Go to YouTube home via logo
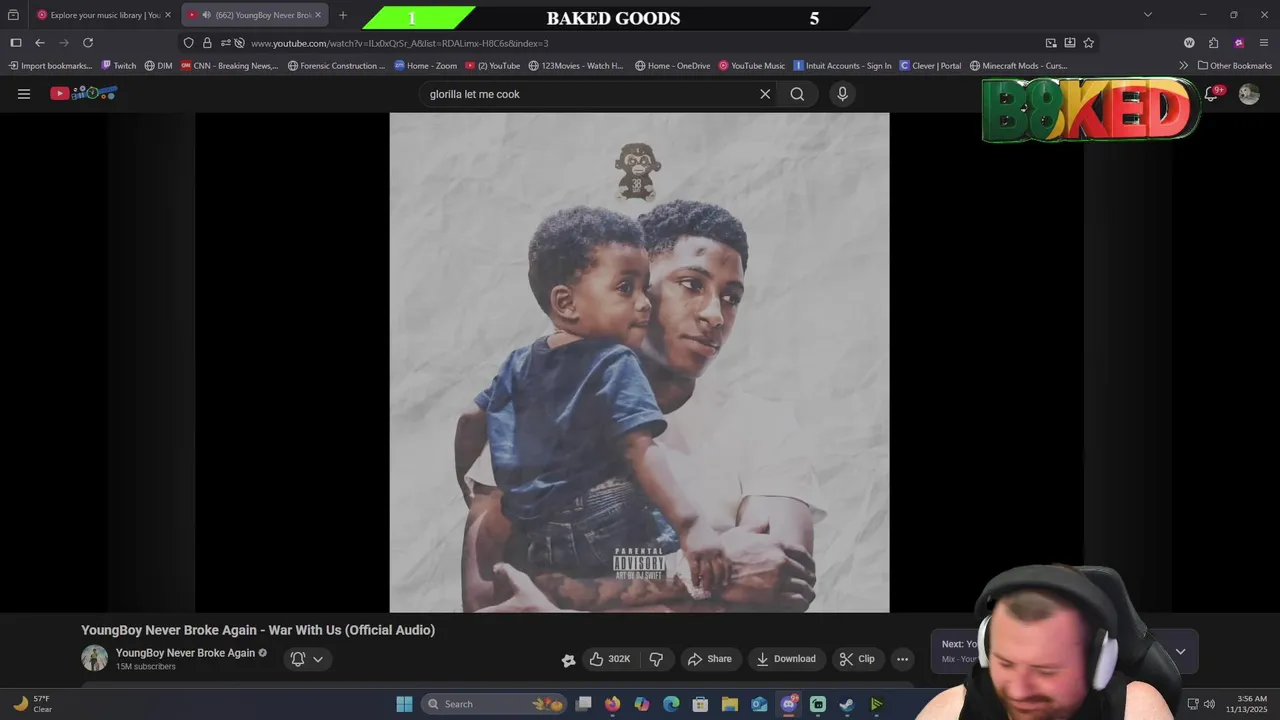This screenshot has height=720, width=1280. (84, 93)
